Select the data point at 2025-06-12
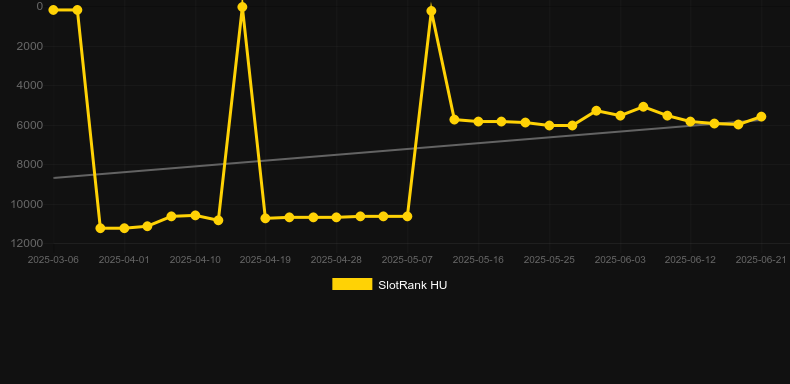Screen dimensions: 790x384 point(691,121)
